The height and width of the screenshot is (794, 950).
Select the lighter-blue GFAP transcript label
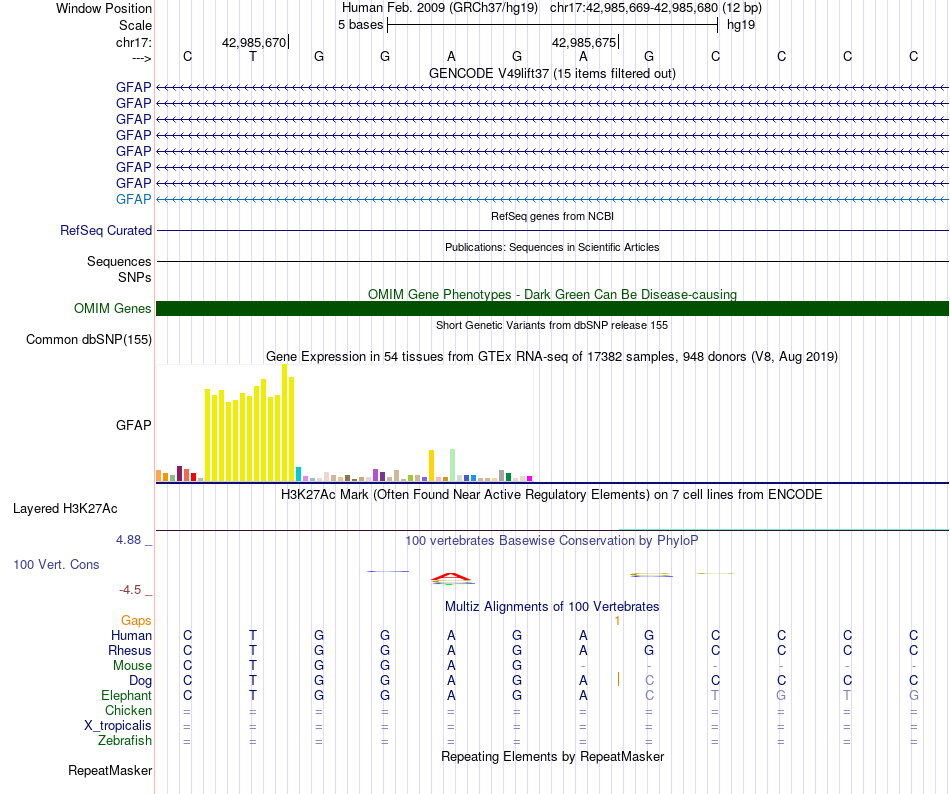pos(133,199)
